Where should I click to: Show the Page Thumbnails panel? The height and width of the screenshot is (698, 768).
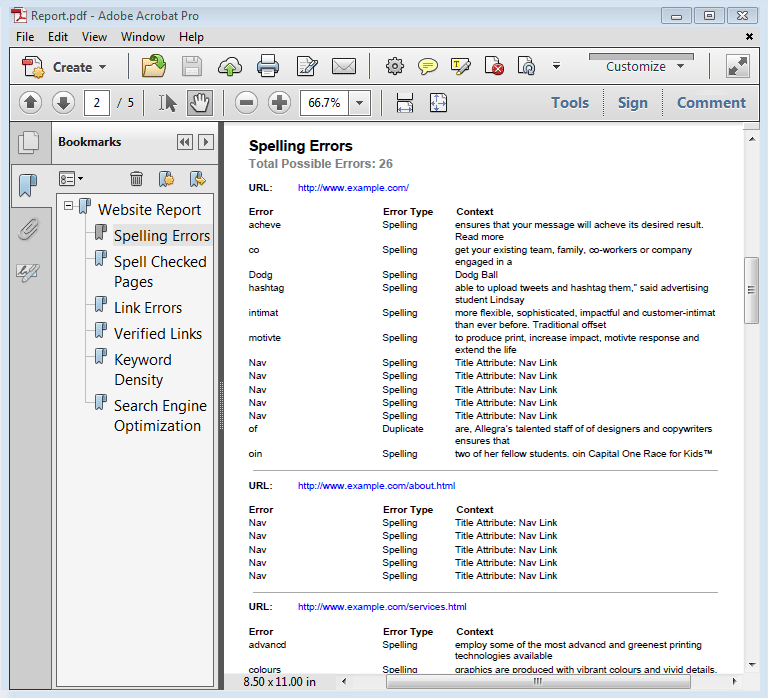[x=28, y=143]
